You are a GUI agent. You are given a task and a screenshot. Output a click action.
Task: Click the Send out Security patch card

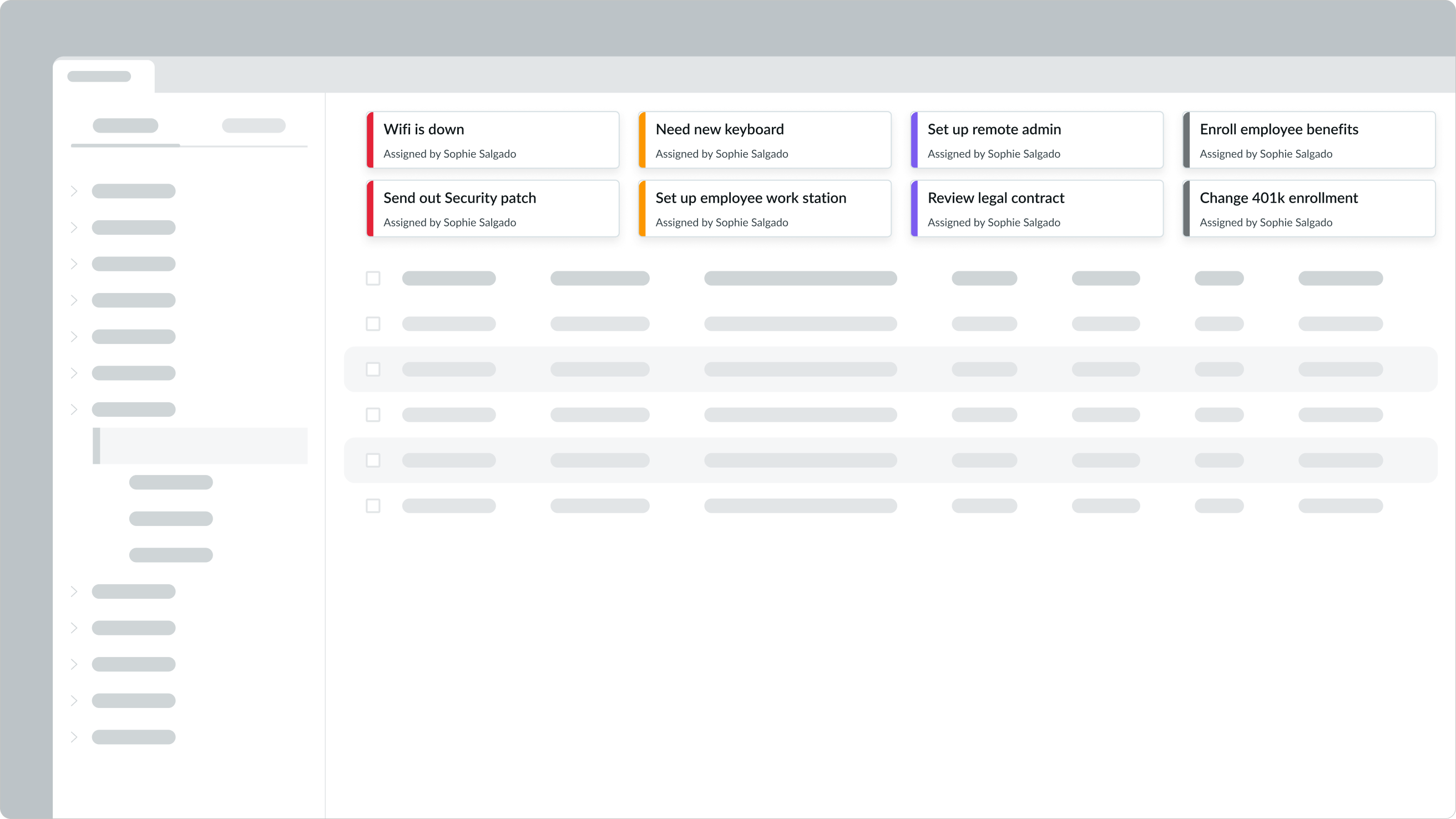tap(493, 209)
